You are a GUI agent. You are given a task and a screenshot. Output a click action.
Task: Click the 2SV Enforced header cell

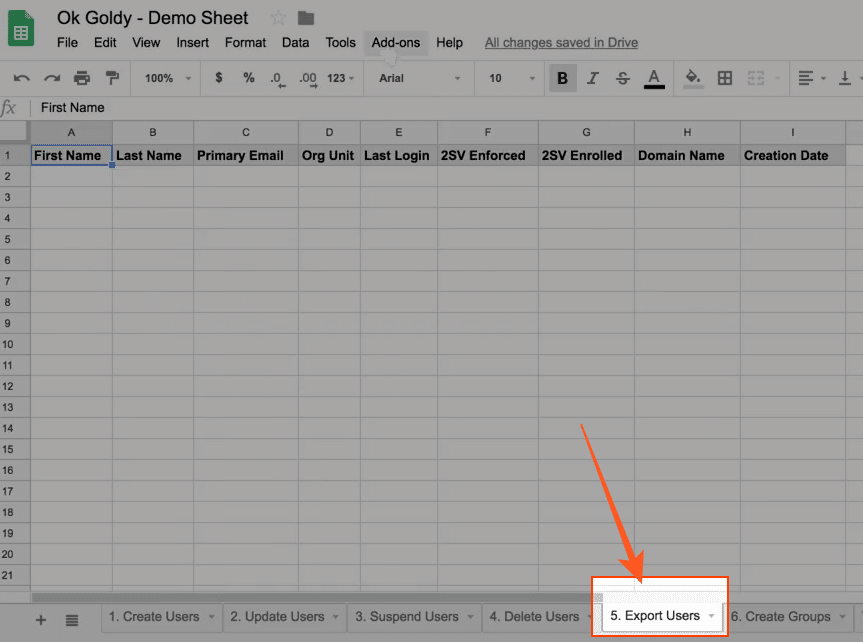488,155
